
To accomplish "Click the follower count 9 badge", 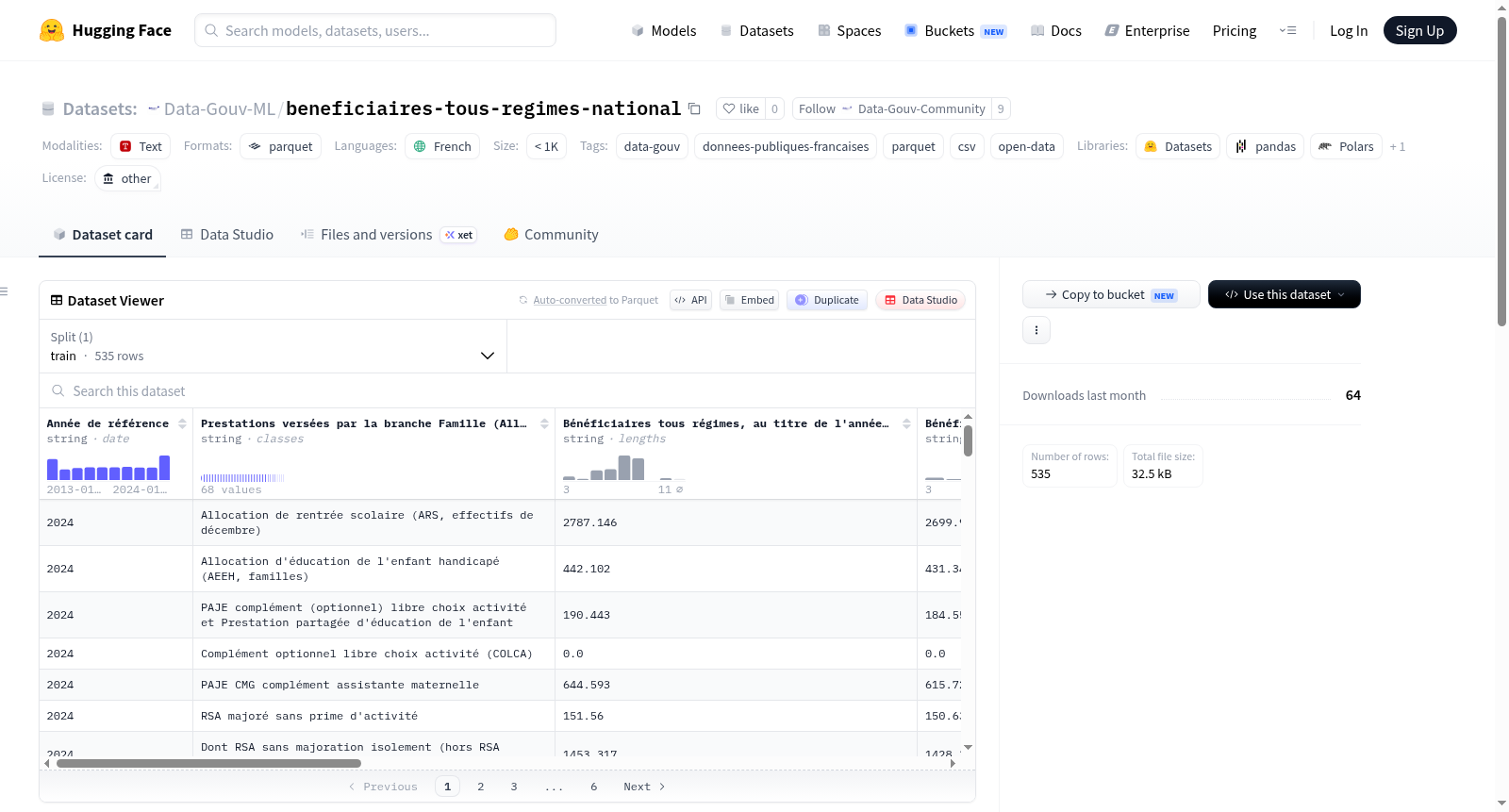I will coord(1001,108).
